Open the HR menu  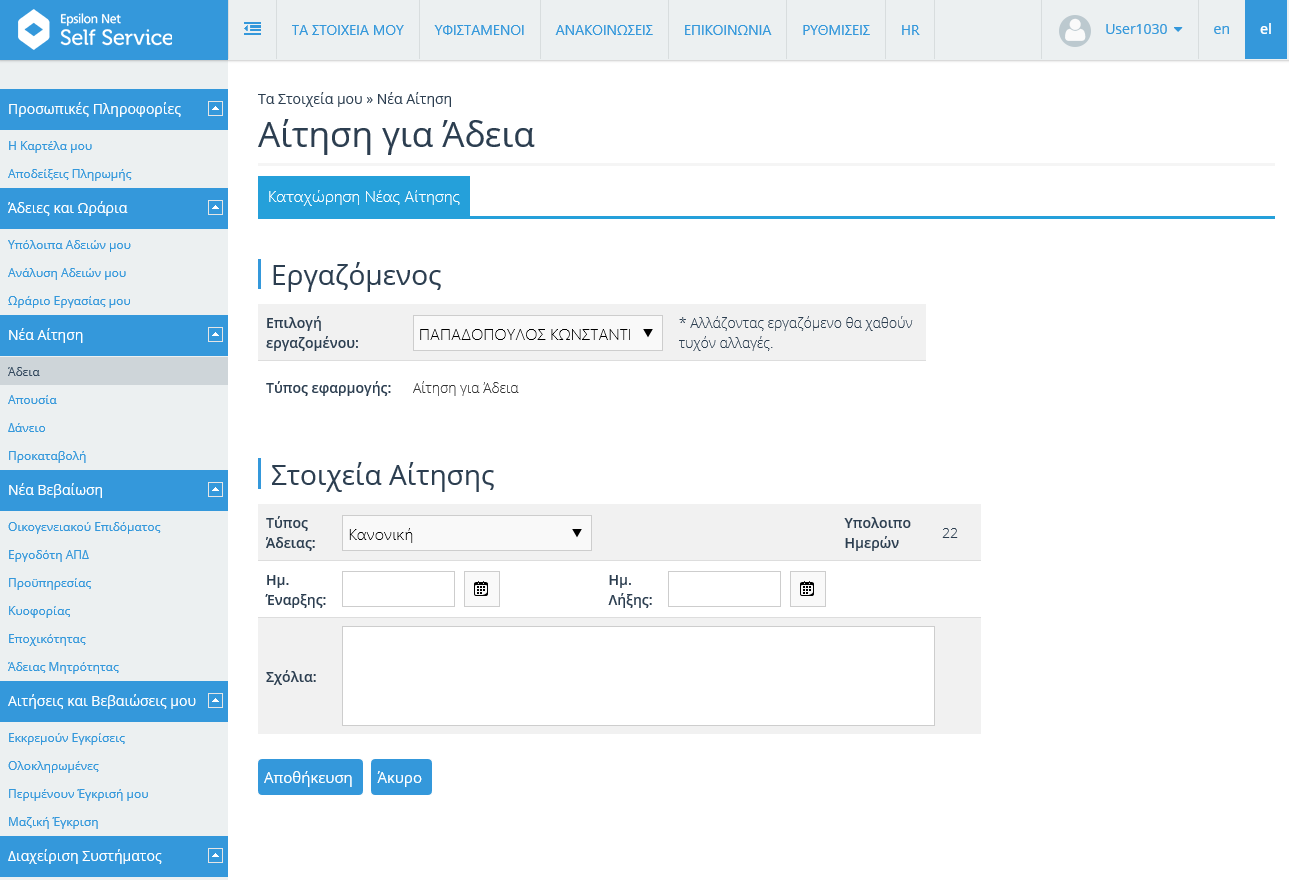click(x=910, y=30)
